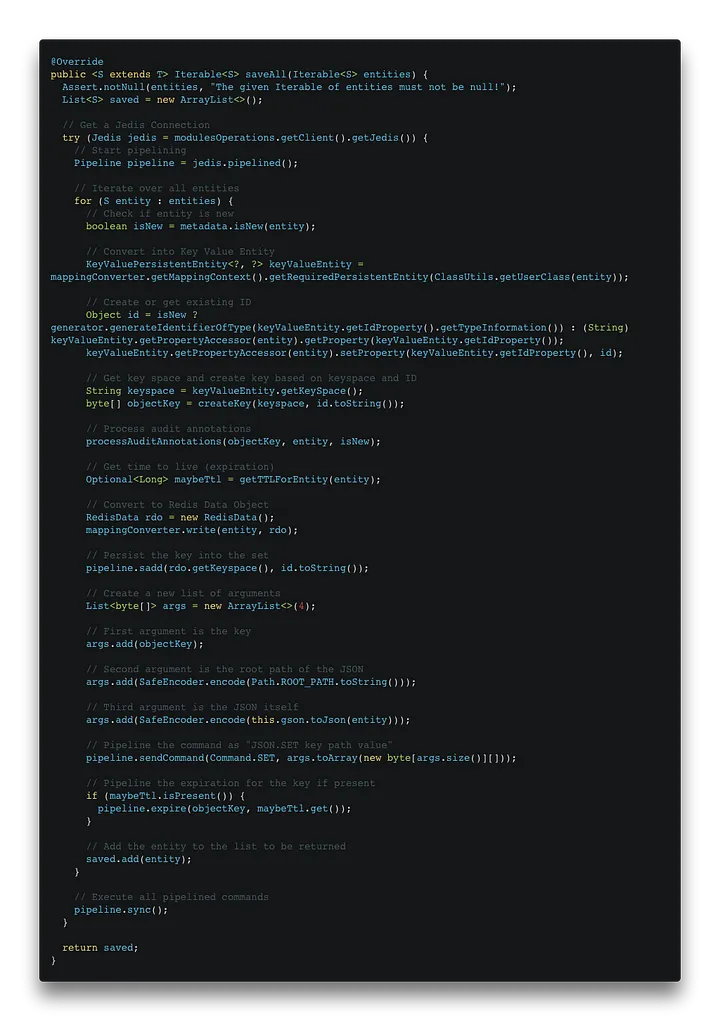The width and height of the screenshot is (720, 1021).
Task: Click comment '// Second argument is the root path...'
Action: (225, 669)
